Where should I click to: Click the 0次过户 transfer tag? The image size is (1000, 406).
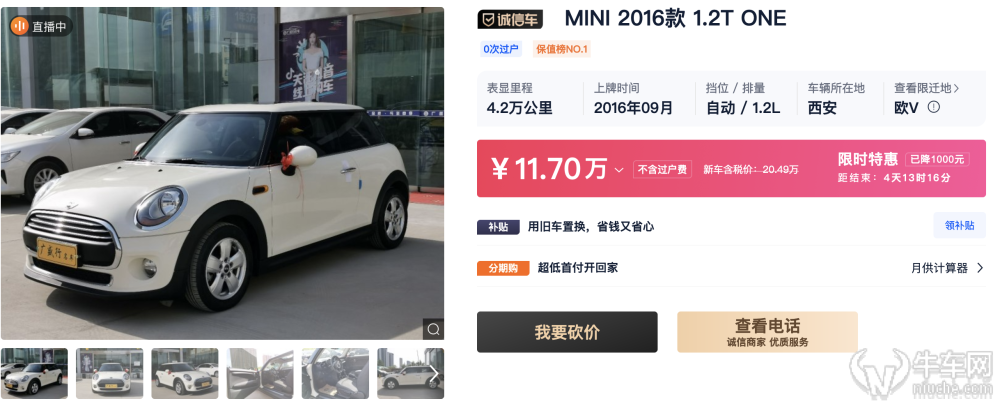point(501,49)
